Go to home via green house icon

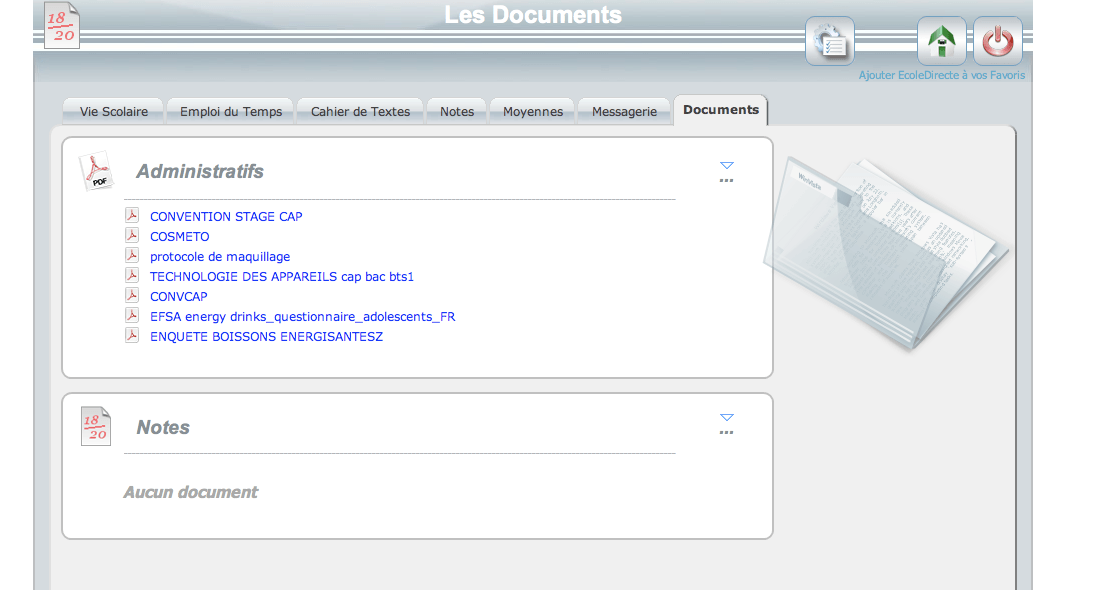coord(941,42)
